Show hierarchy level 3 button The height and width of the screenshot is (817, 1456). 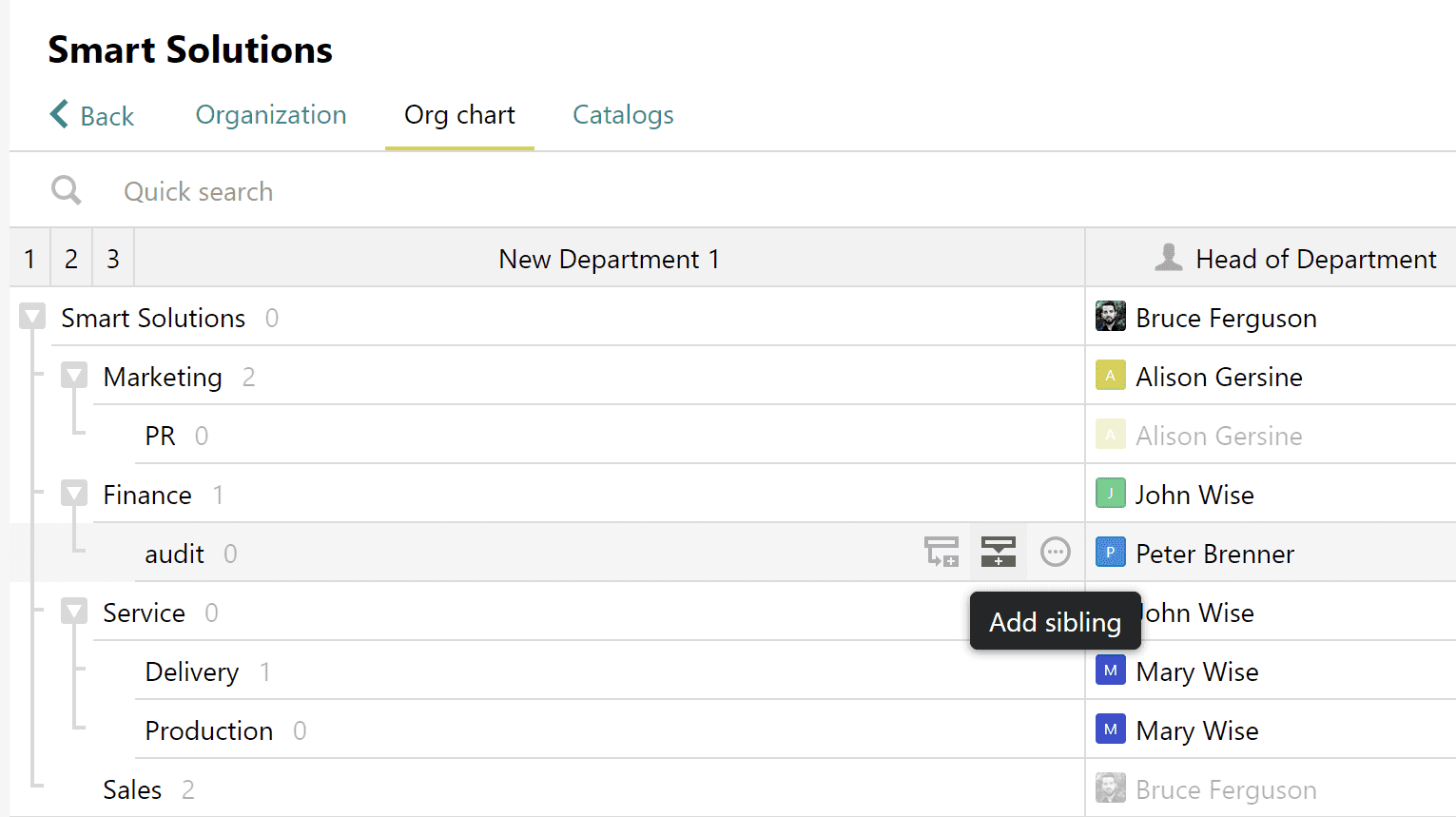113,258
